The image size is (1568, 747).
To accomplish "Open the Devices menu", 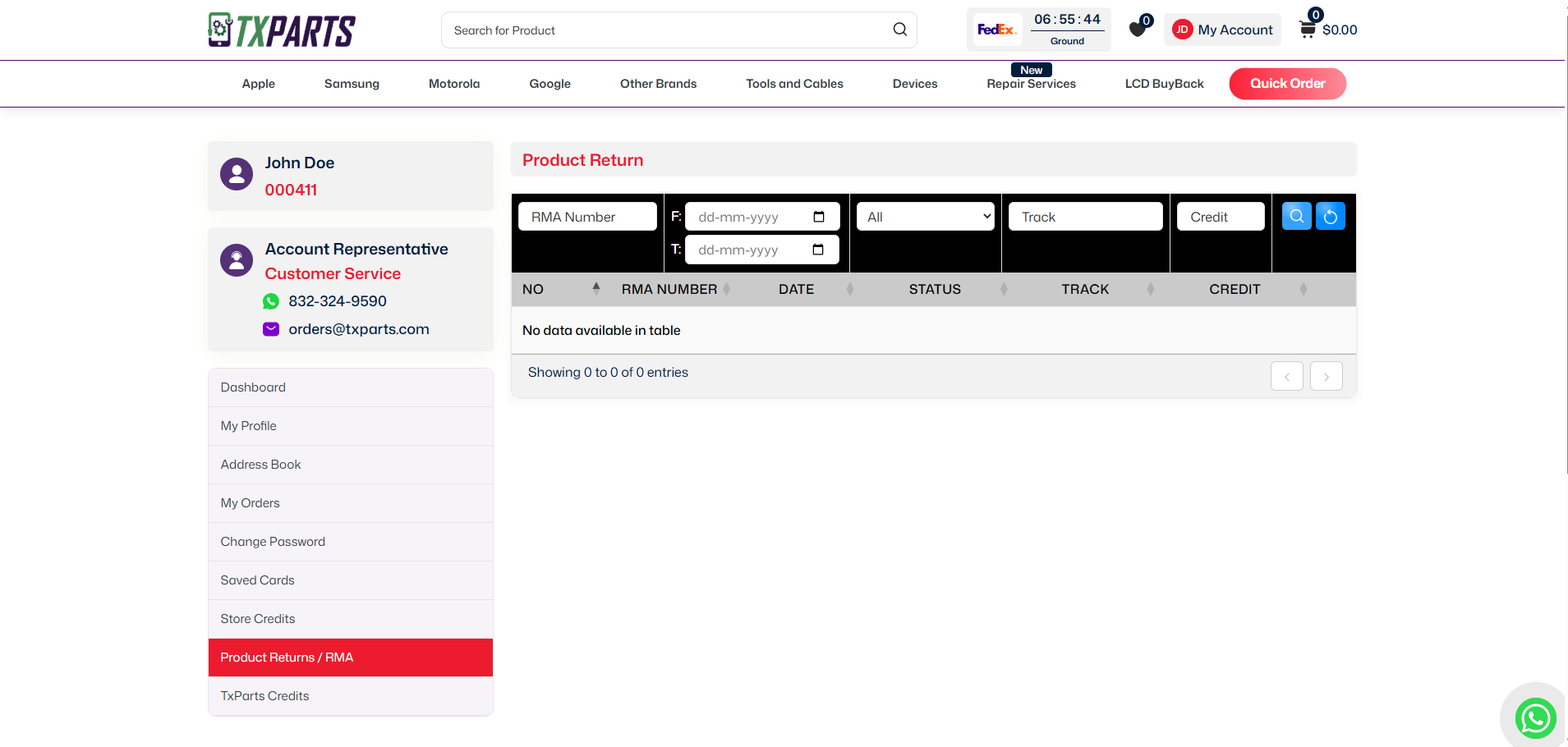I will pos(915,84).
